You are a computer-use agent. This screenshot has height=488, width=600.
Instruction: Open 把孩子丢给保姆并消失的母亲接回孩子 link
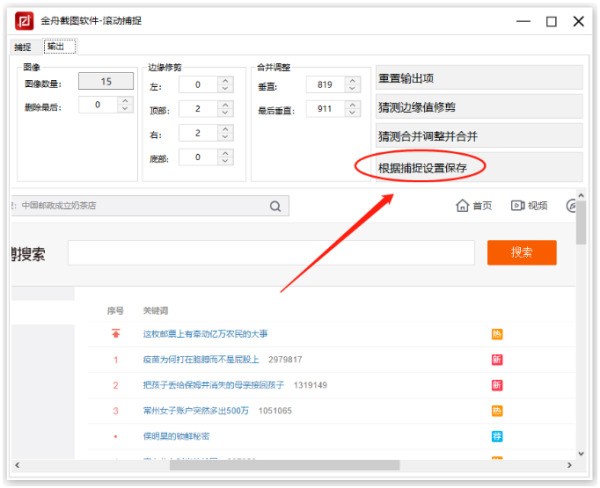click(214, 385)
